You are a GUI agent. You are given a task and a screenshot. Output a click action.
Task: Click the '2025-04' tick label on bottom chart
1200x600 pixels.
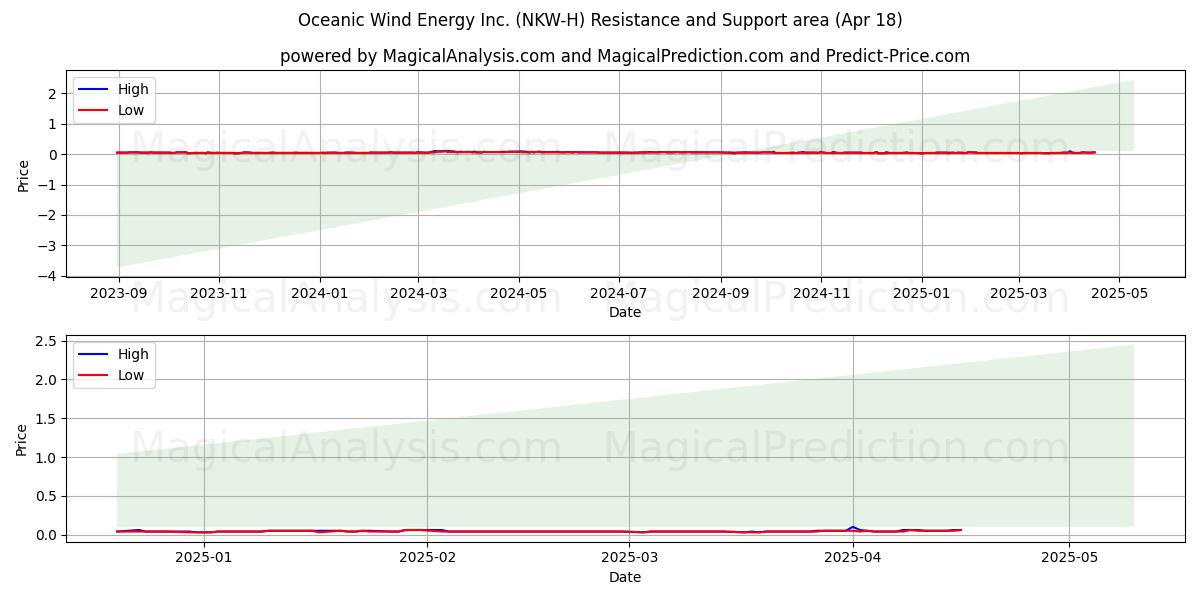852,559
